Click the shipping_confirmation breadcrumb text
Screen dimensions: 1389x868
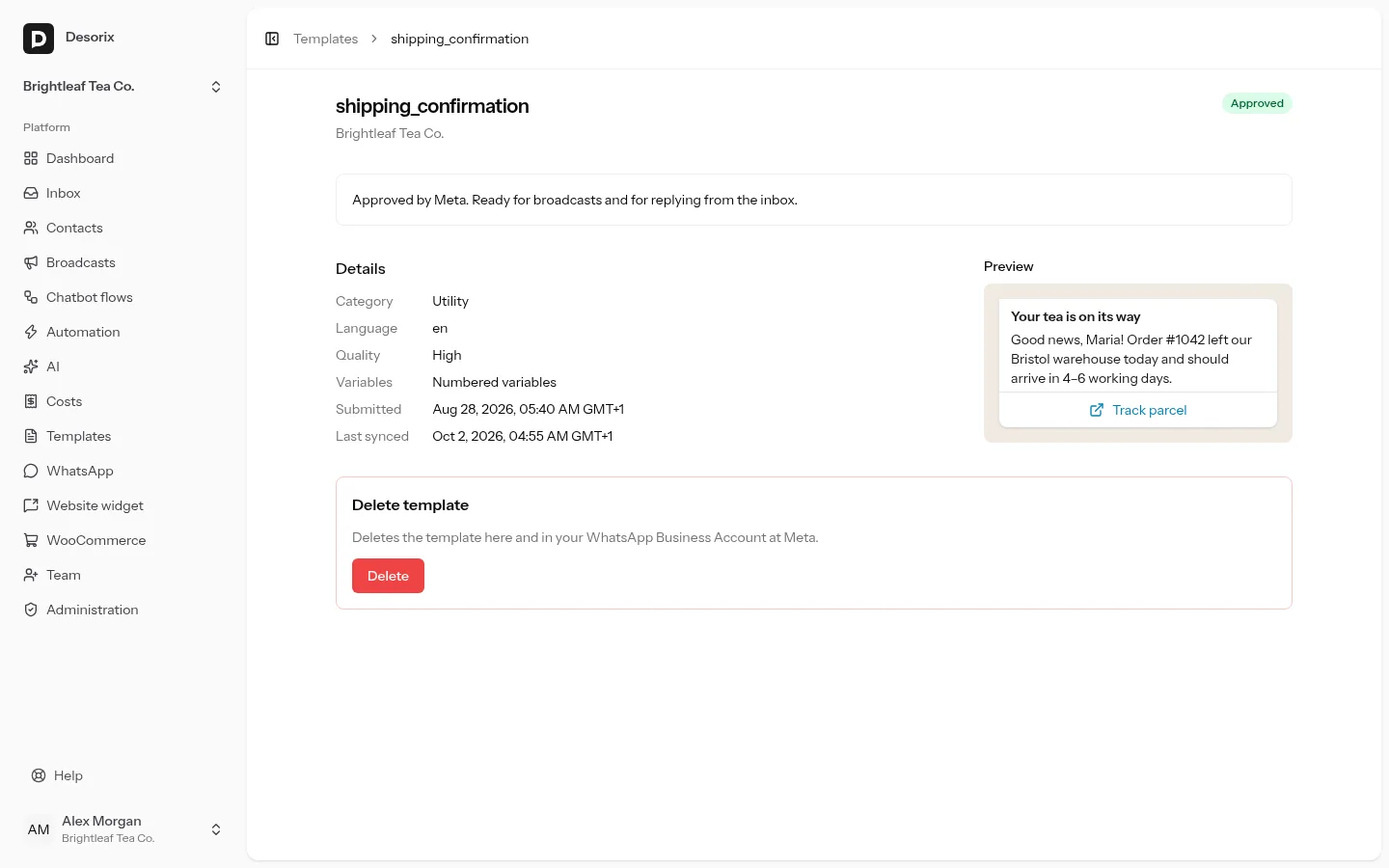coord(459,39)
